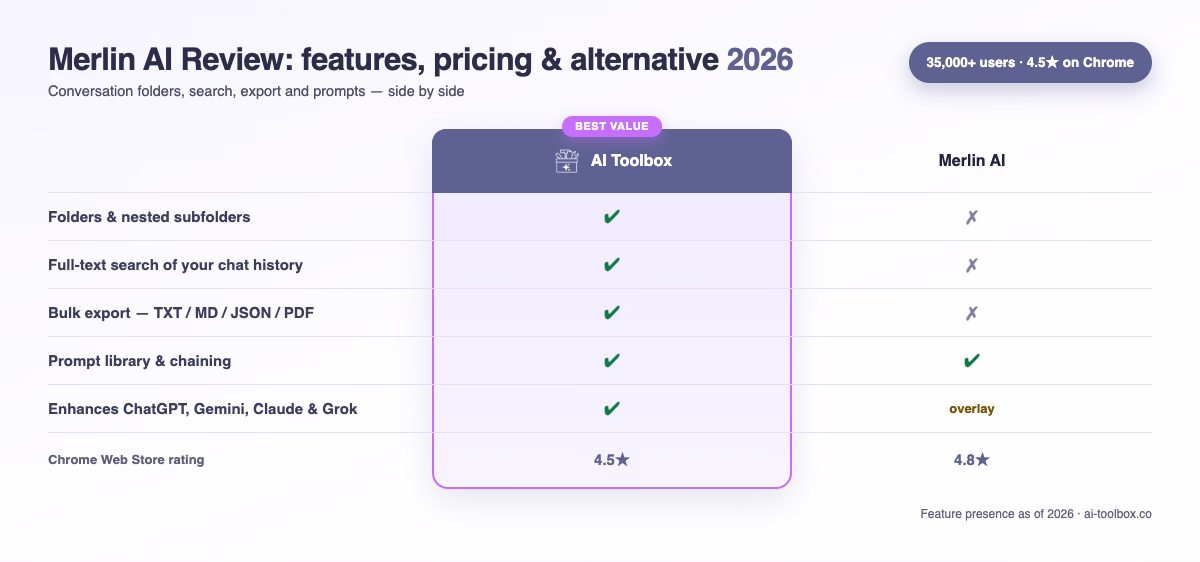Click the AI Toolbox gift box icon

click(x=567, y=161)
